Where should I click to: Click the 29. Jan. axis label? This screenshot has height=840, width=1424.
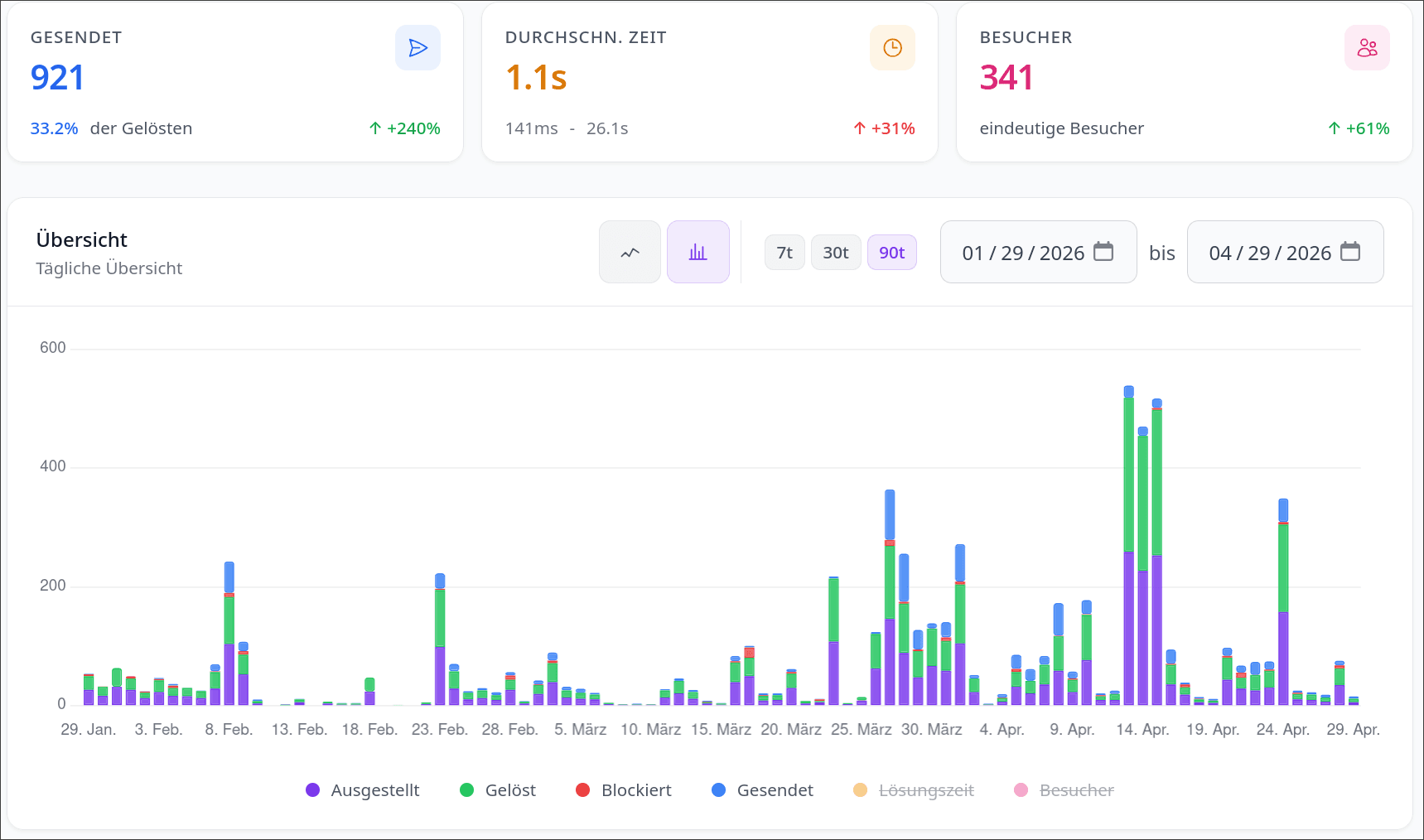(x=89, y=730)
